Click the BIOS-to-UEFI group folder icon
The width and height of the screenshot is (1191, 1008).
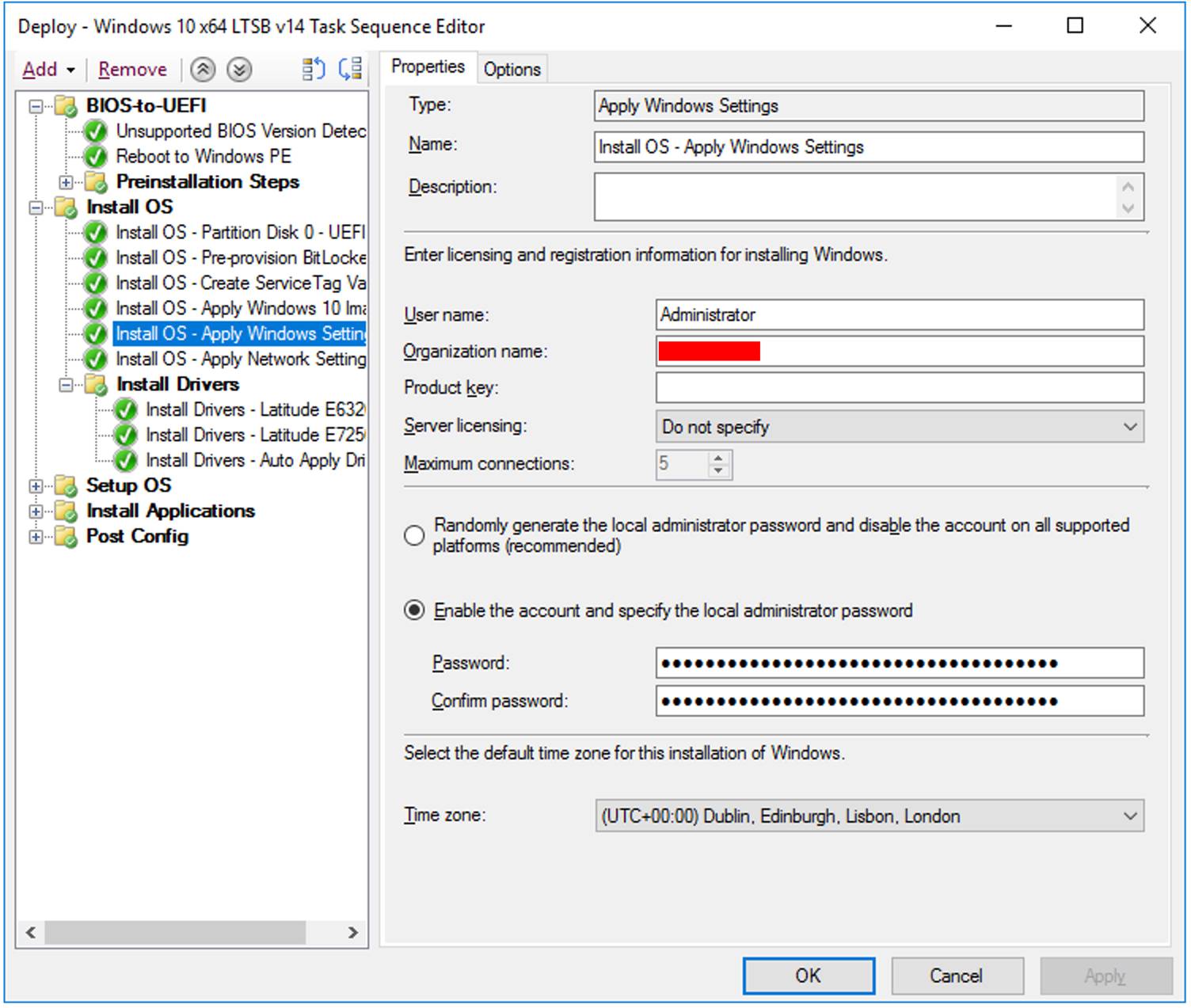point(65,105)
